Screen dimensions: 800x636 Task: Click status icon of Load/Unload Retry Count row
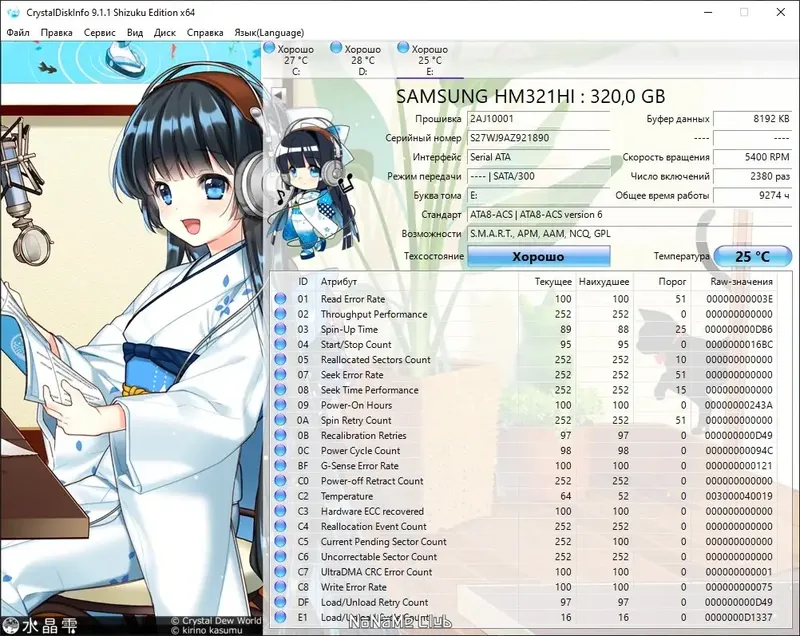click(280, 602)
